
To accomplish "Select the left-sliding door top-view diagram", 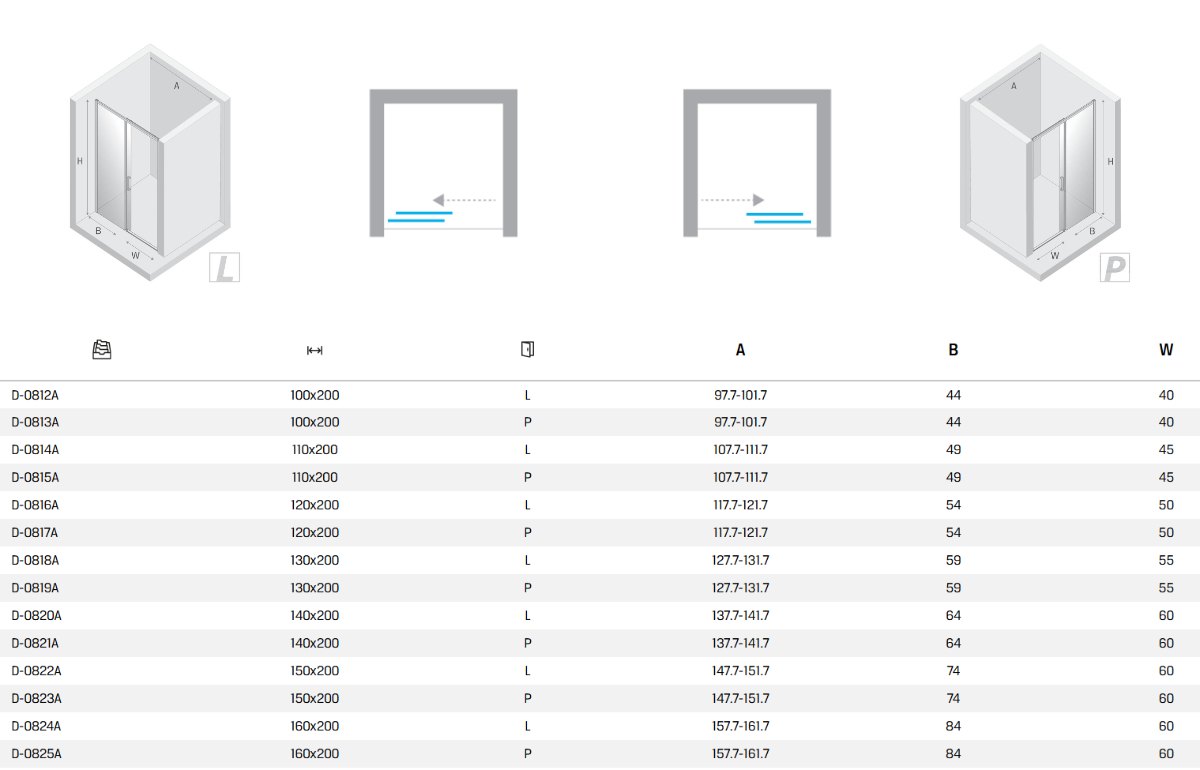I will [x=443, y=163].
